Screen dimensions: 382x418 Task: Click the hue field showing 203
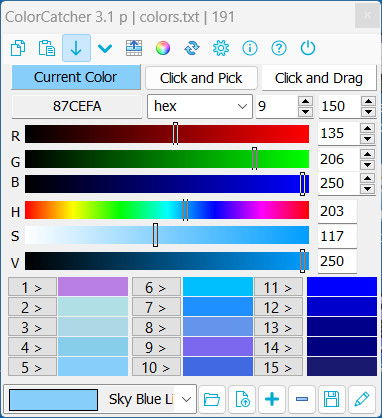coord(337,211)
